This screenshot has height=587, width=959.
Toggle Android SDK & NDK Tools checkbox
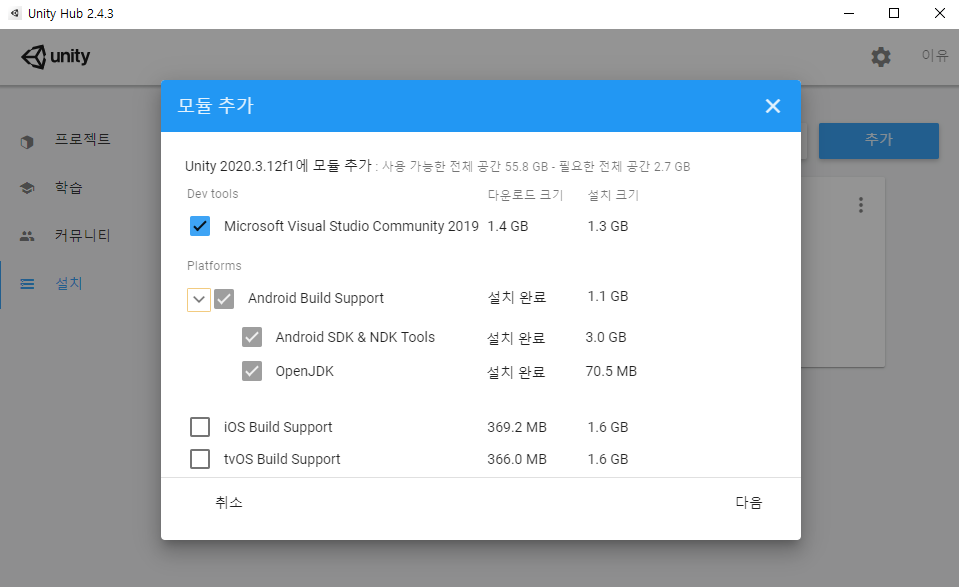click(252, 337)
